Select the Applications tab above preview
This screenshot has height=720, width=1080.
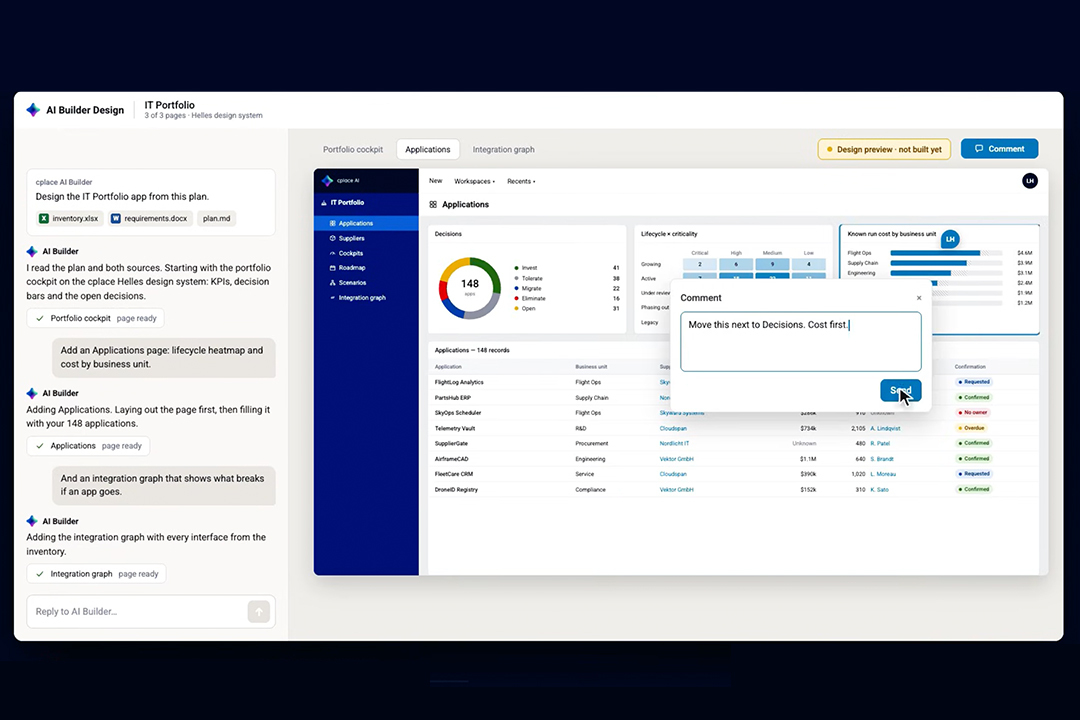point(428,150)
